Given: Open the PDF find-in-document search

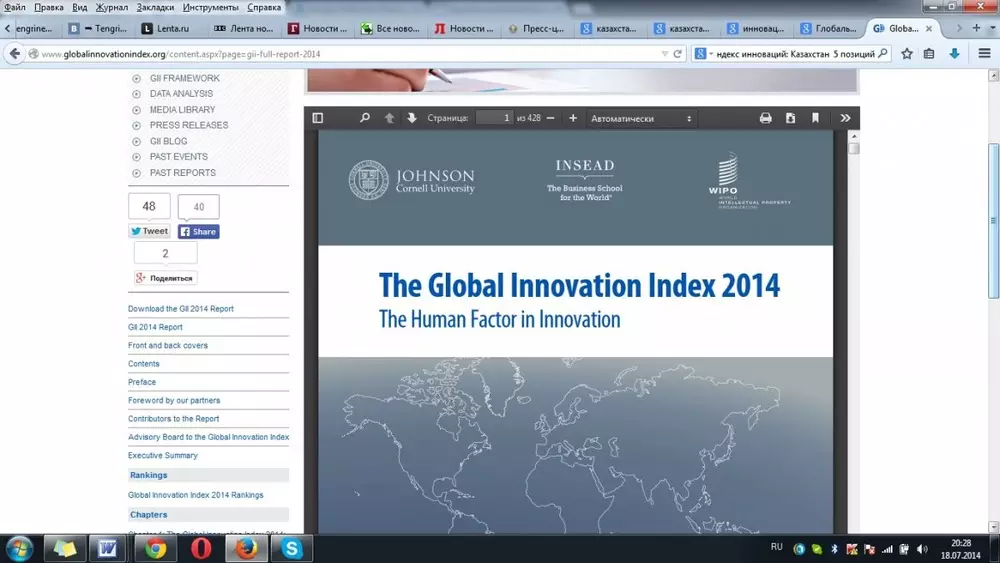Looking at the screenshot, I should pos(365,118).
